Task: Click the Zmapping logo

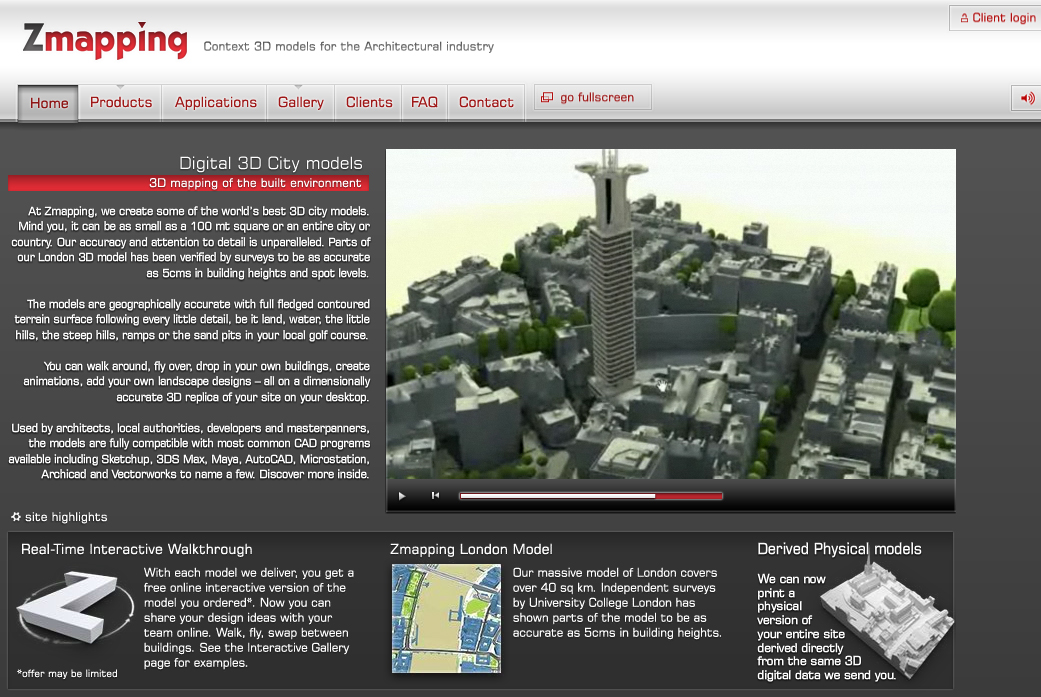Action: click(x=106, y=40)
